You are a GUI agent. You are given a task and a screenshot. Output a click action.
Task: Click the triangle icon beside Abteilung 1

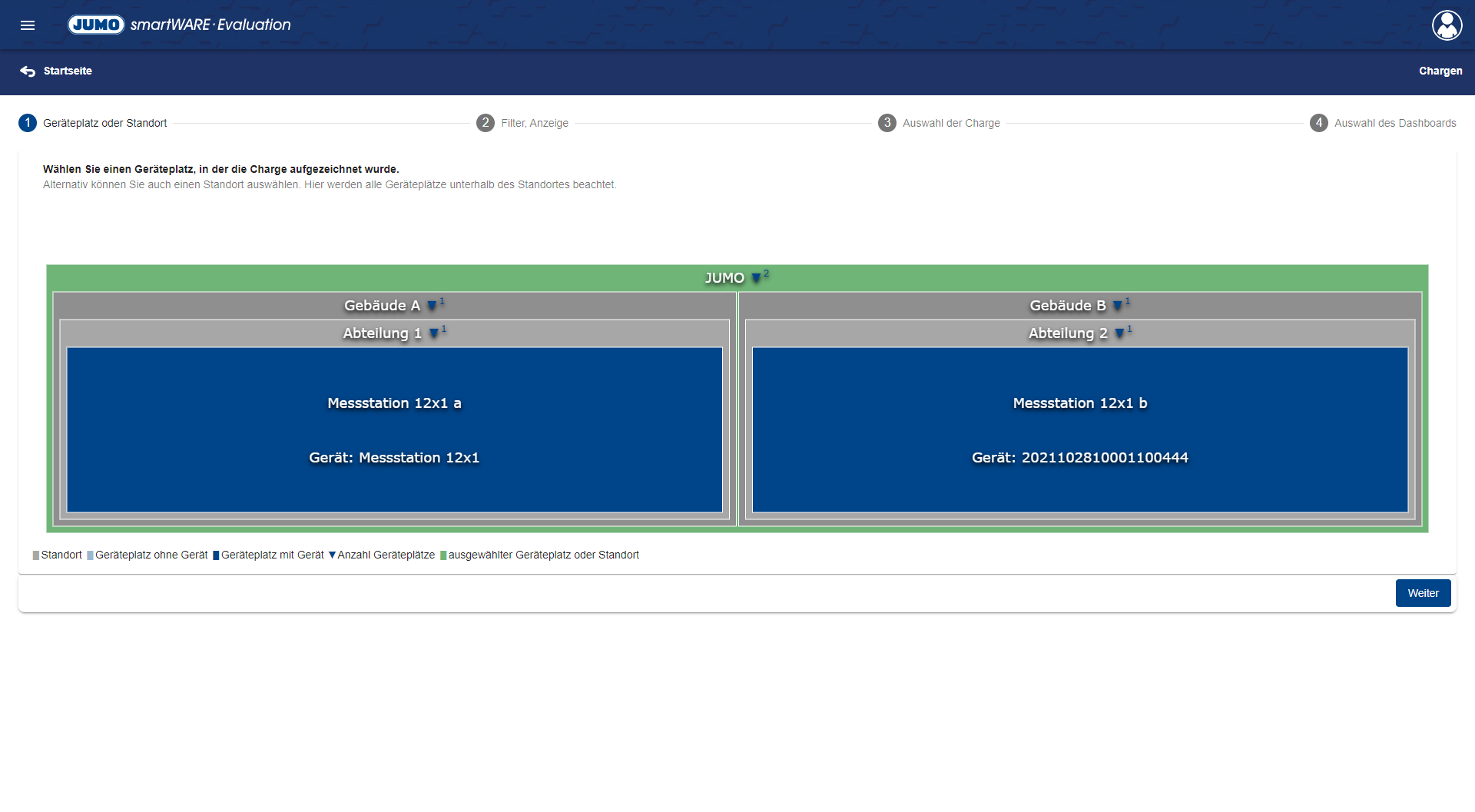[434, 333]
